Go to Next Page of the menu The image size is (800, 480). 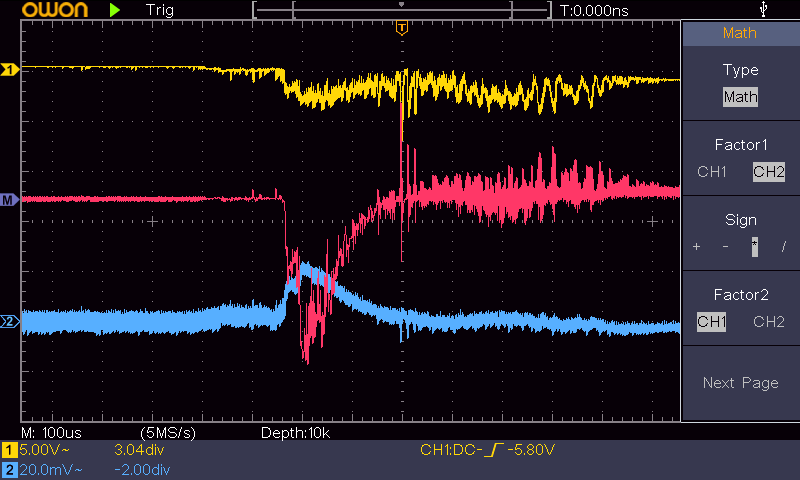pyautogui.click(x=740, y=383)
